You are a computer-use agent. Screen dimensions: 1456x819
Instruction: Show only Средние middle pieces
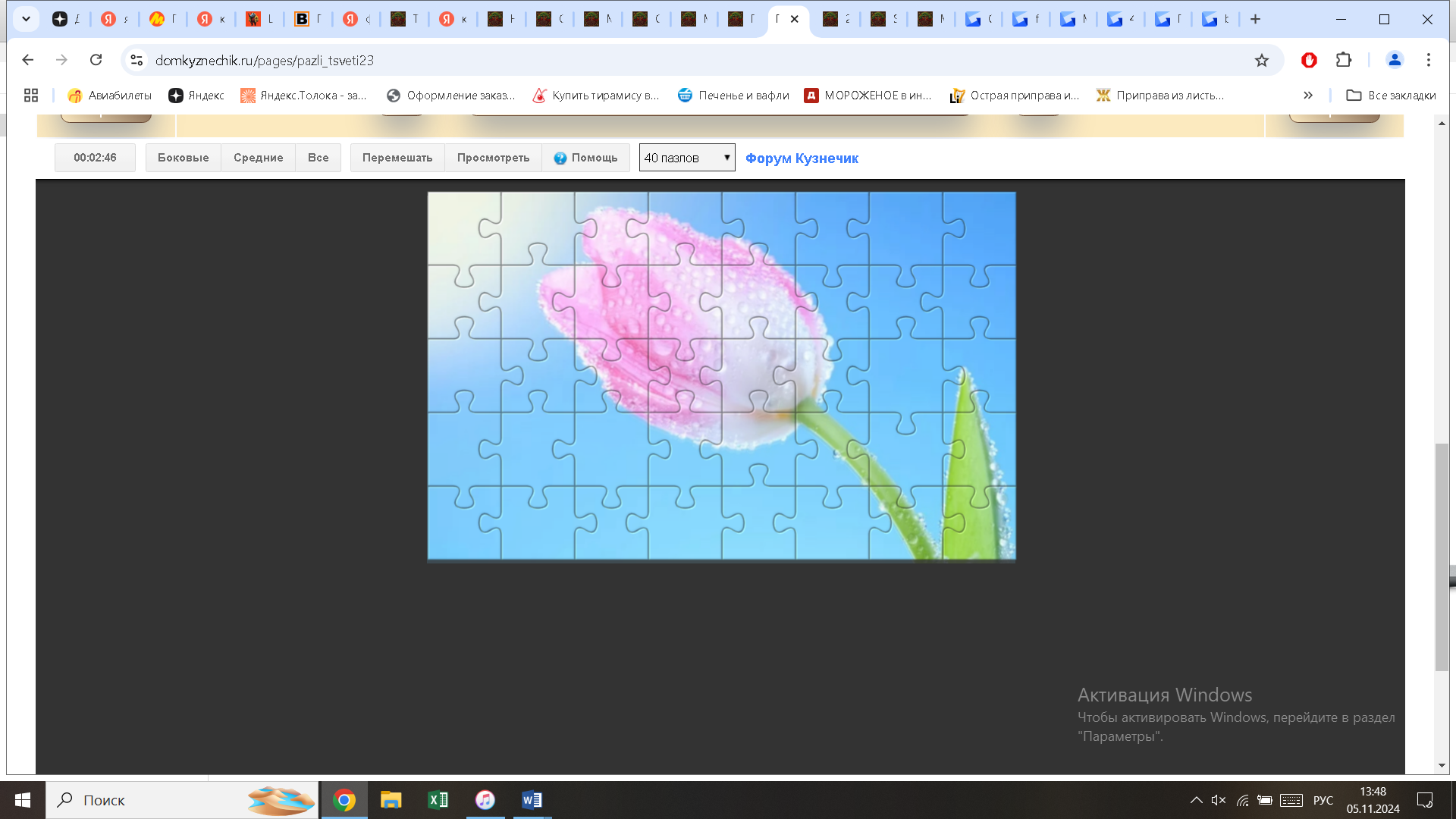258,158
